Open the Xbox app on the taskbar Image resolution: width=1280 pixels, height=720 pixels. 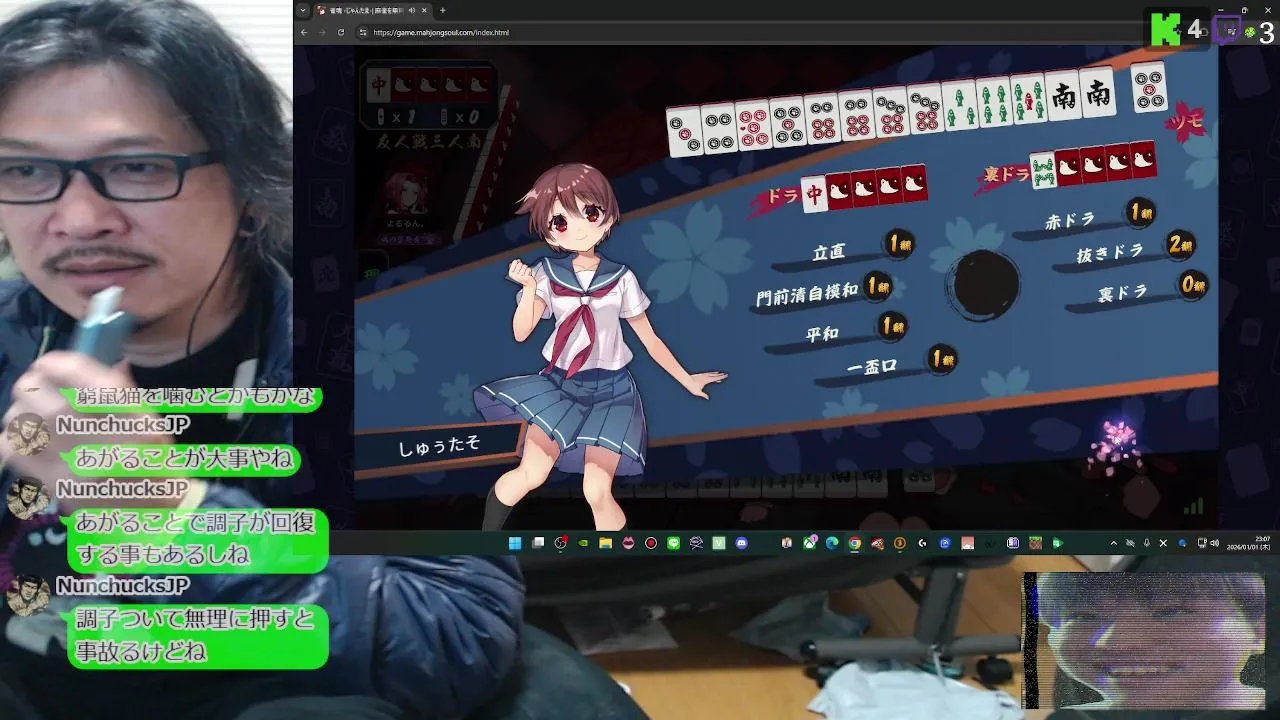coord(809,543)
